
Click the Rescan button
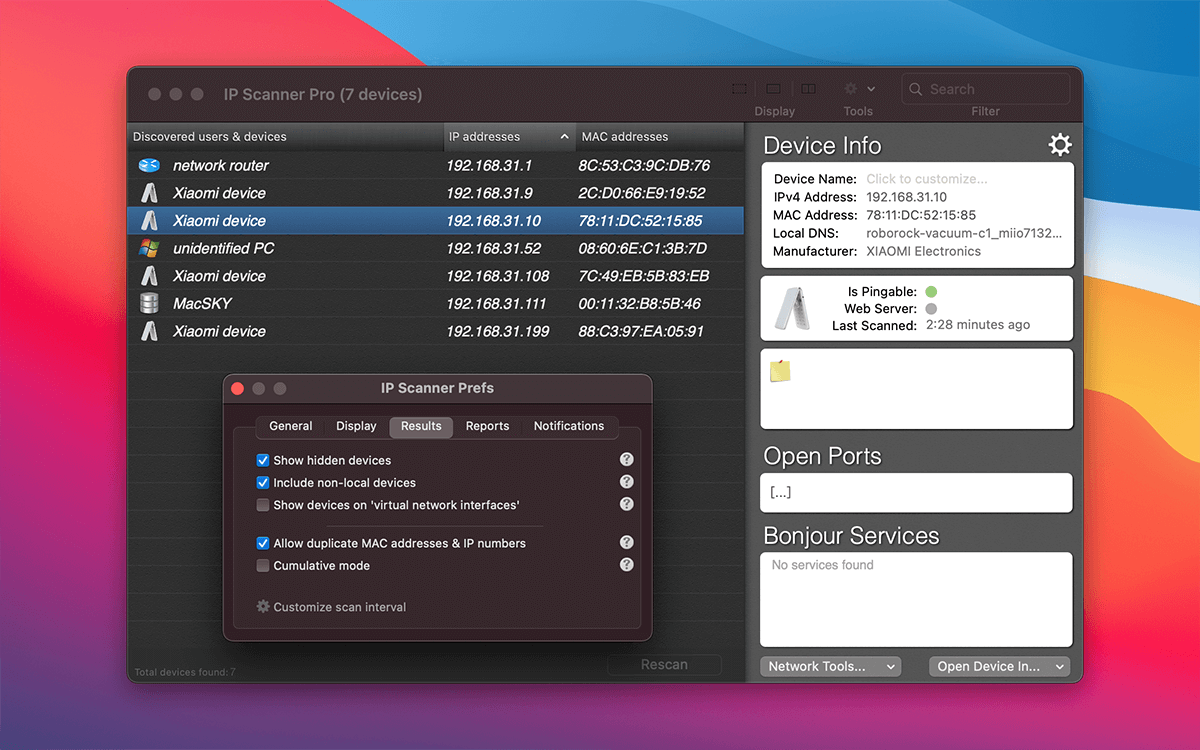click(664, 665)
